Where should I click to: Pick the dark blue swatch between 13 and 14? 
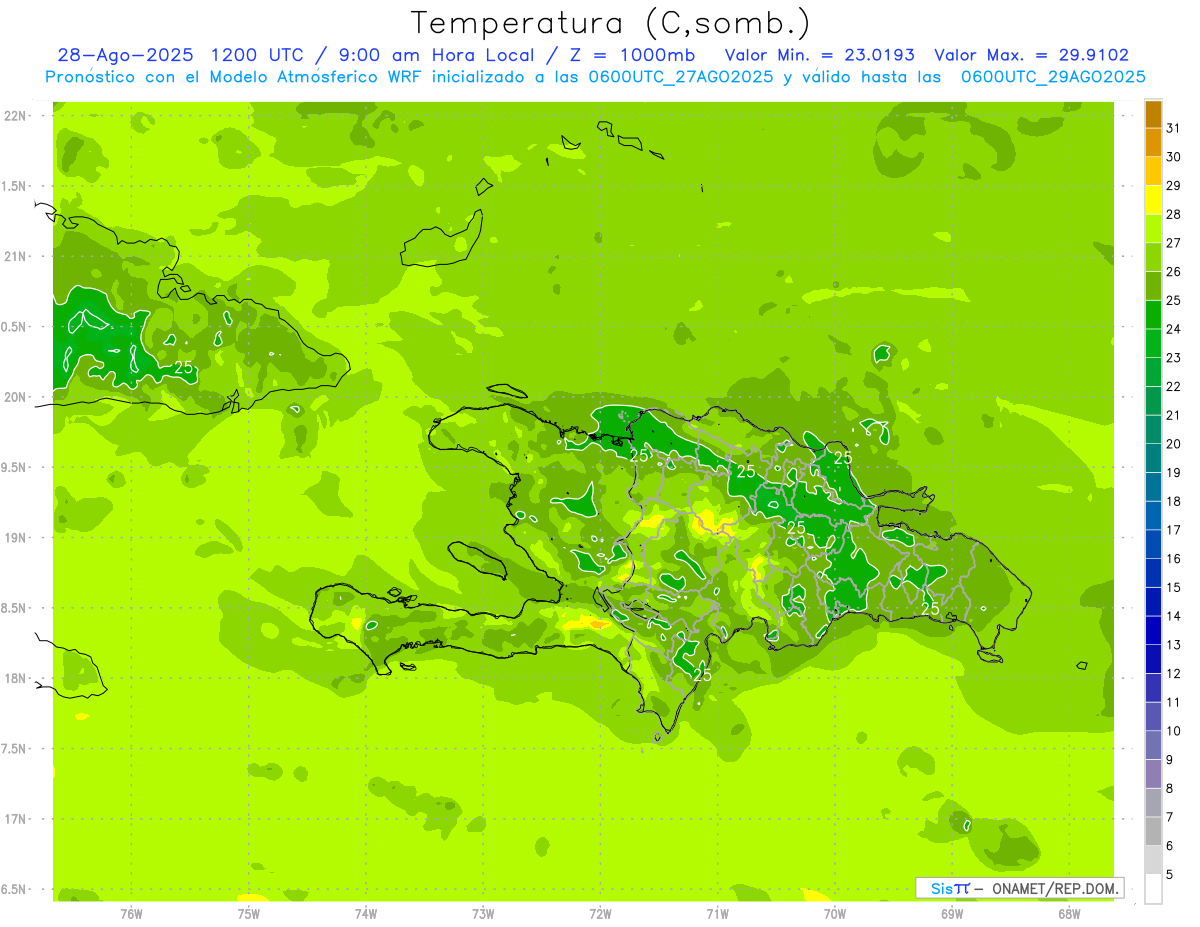pos(1153,630)
